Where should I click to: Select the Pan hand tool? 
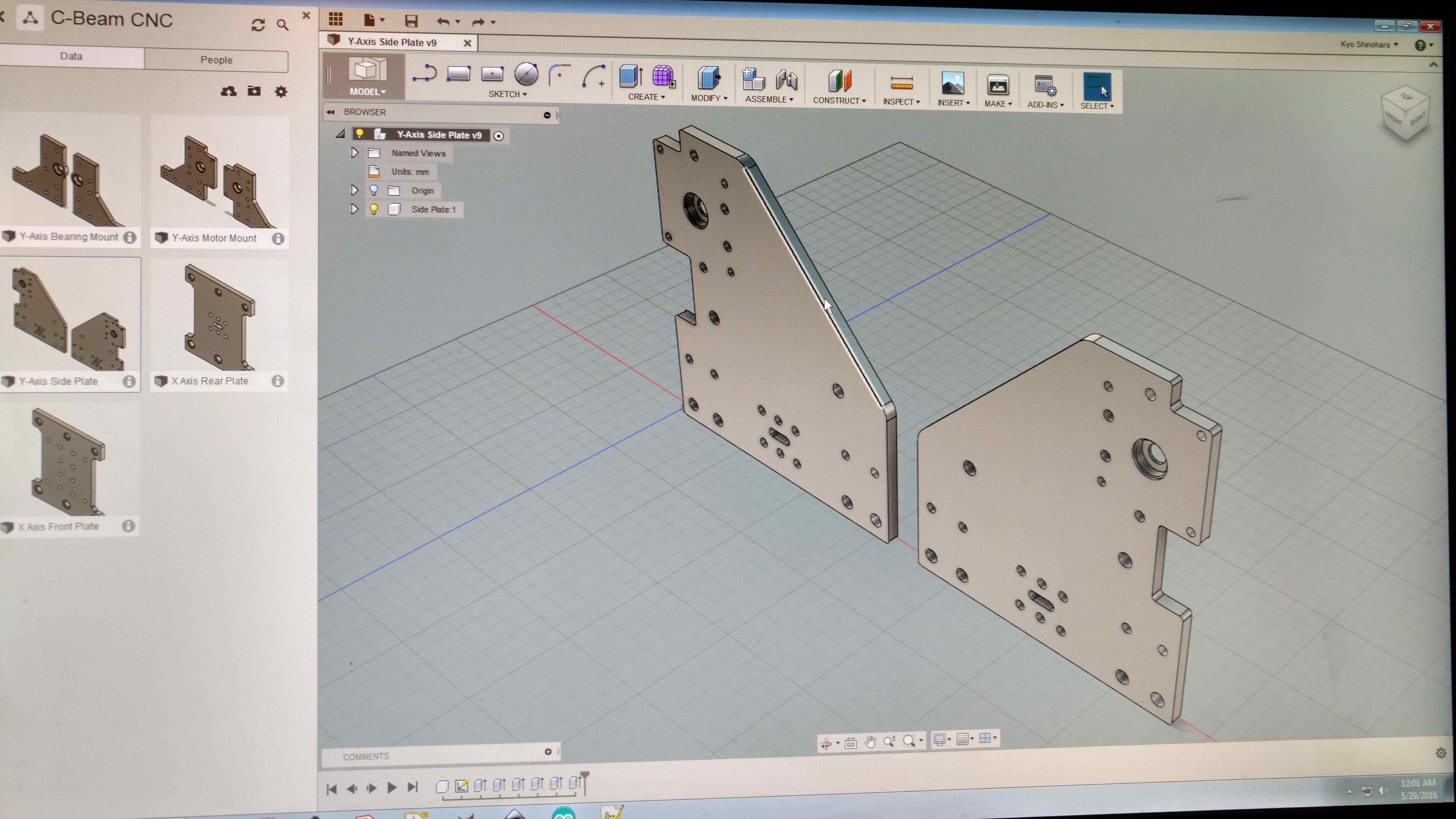[870, 742]
